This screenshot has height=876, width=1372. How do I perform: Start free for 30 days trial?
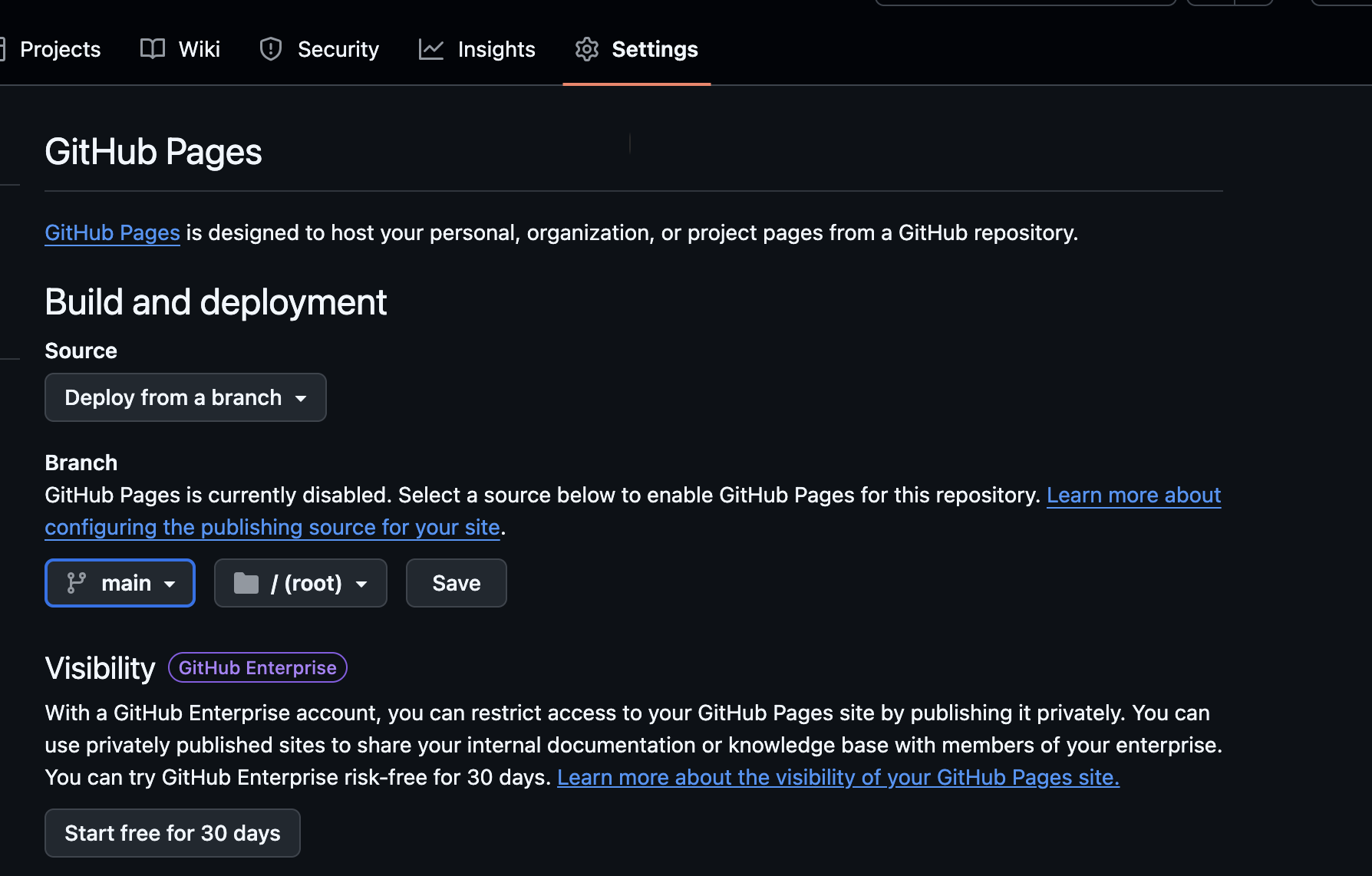pos(173,833)
